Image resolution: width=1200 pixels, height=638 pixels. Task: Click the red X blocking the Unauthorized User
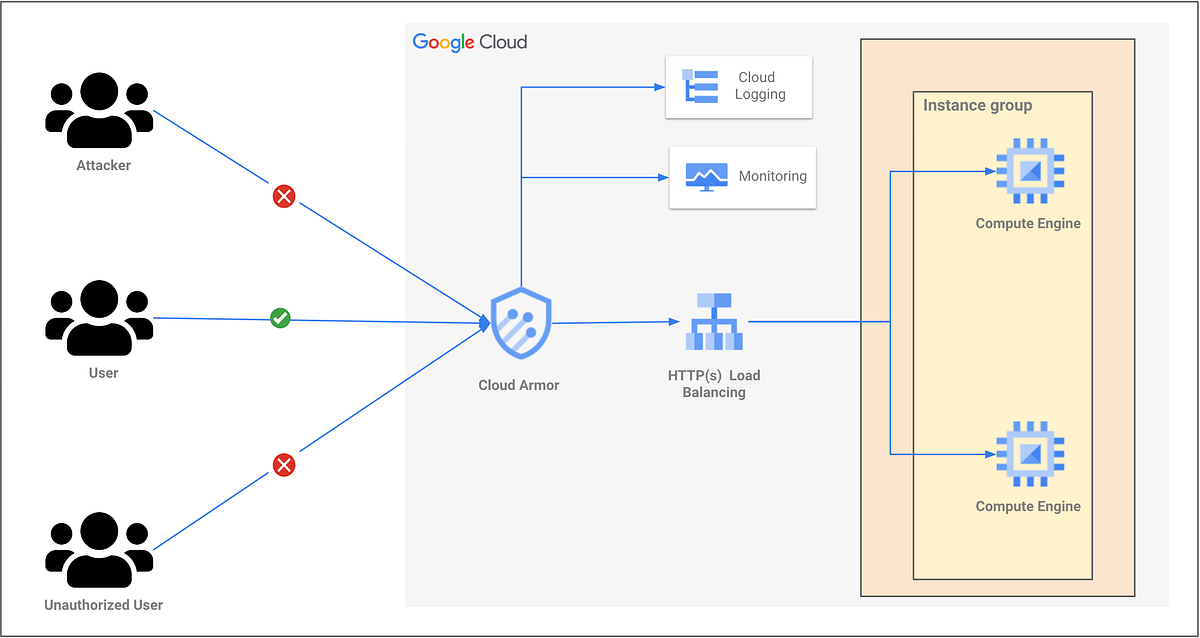284,465
